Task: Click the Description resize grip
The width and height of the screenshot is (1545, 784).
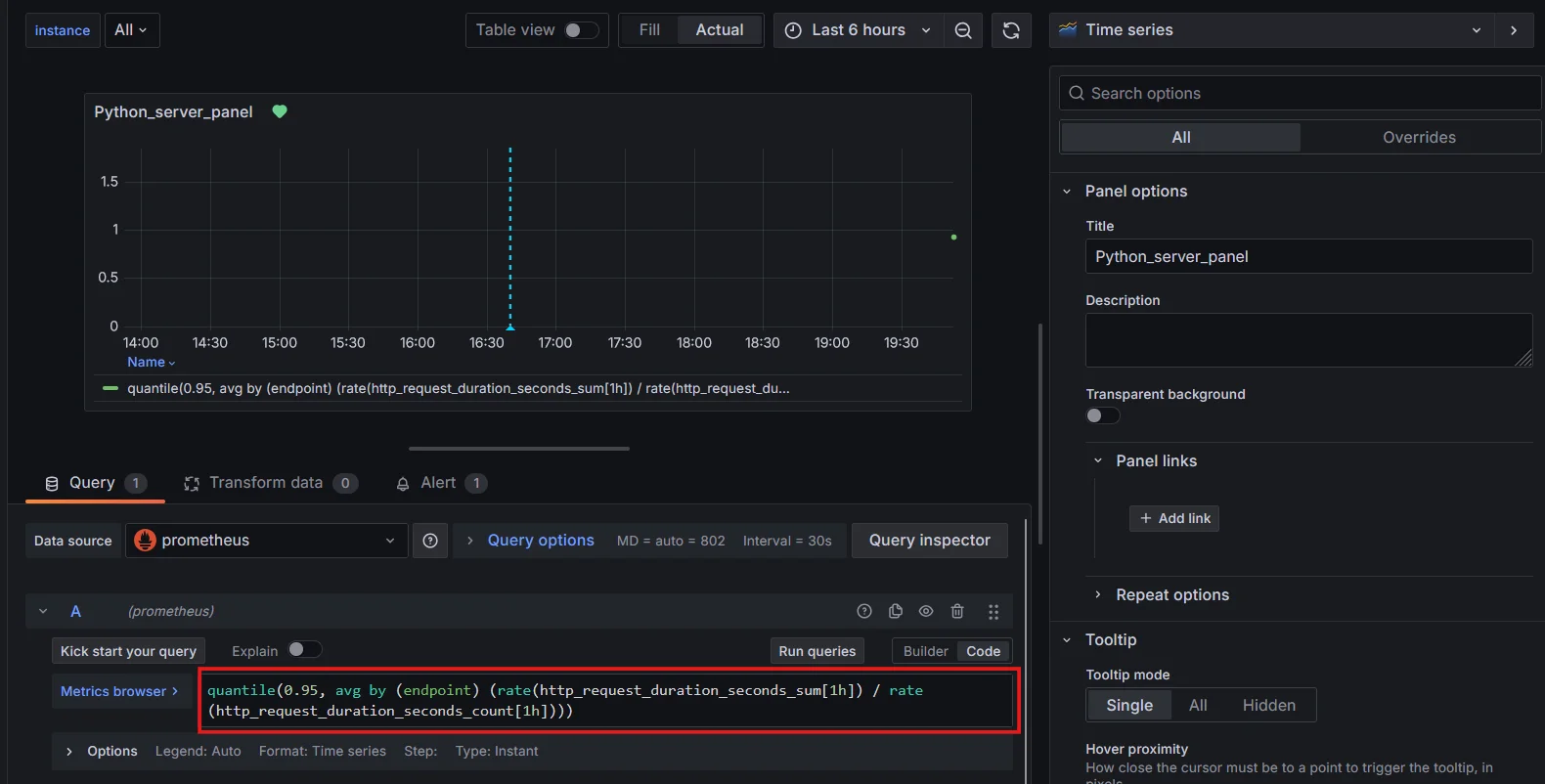Action: pos(1523,358)
